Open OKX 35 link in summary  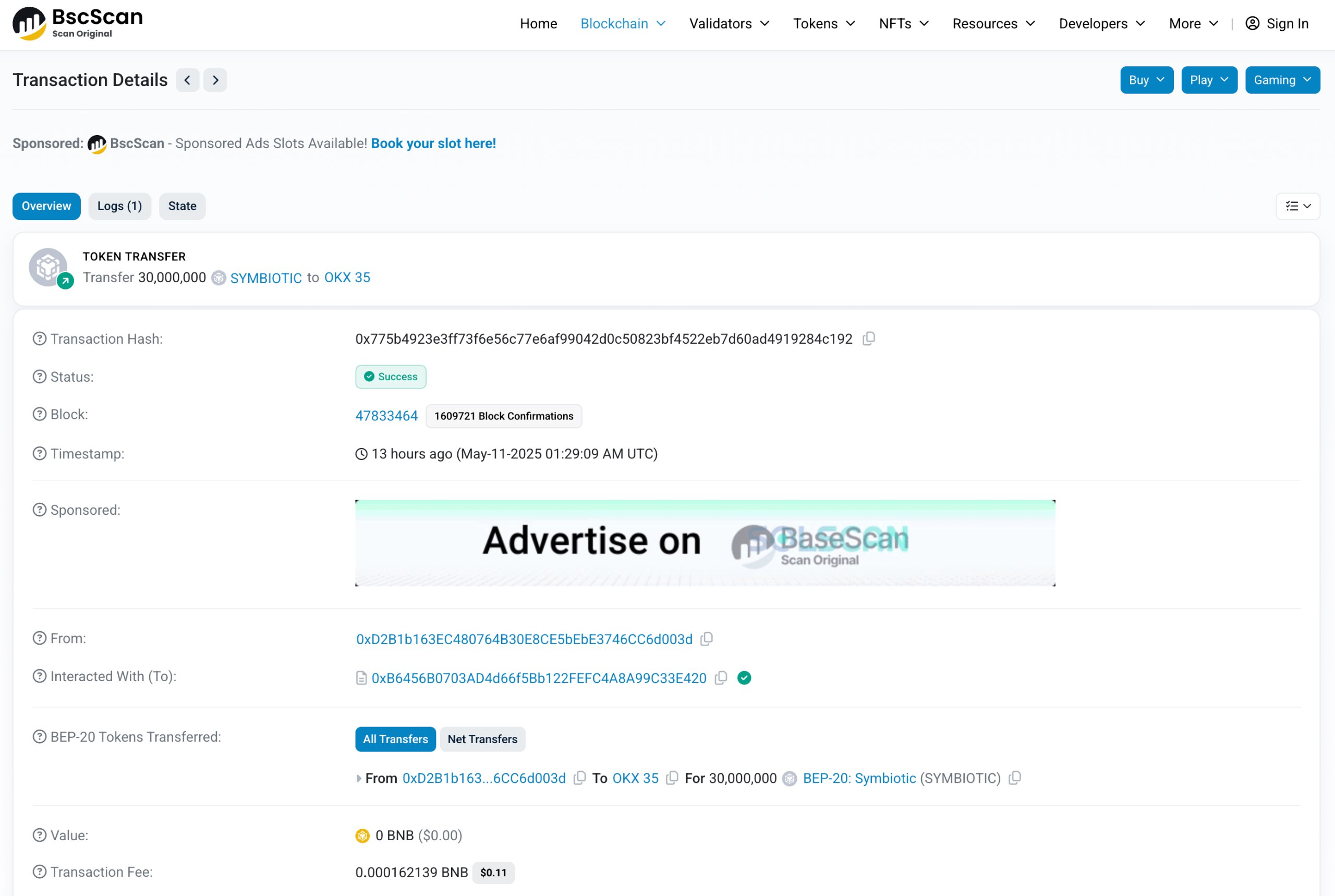coord(347,277)
